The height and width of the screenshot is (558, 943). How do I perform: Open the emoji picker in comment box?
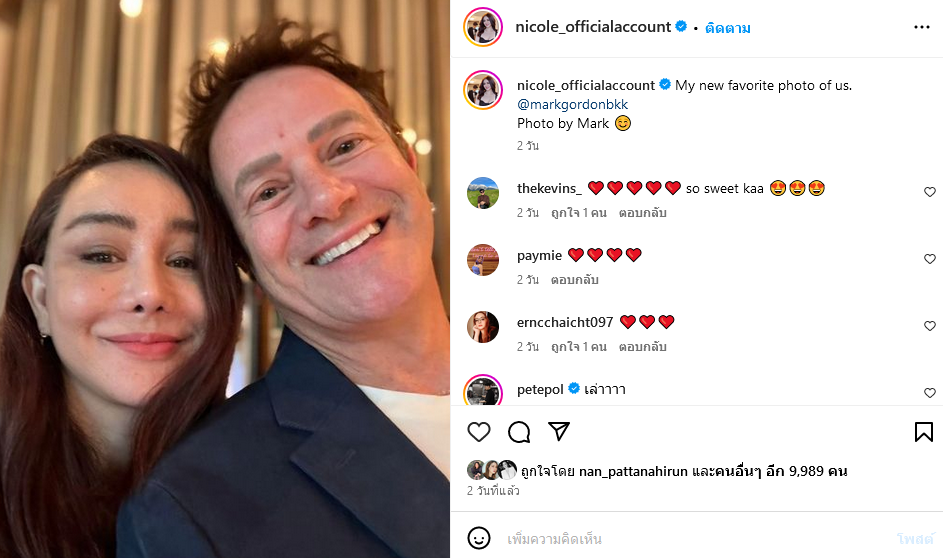tap(479, 539)
